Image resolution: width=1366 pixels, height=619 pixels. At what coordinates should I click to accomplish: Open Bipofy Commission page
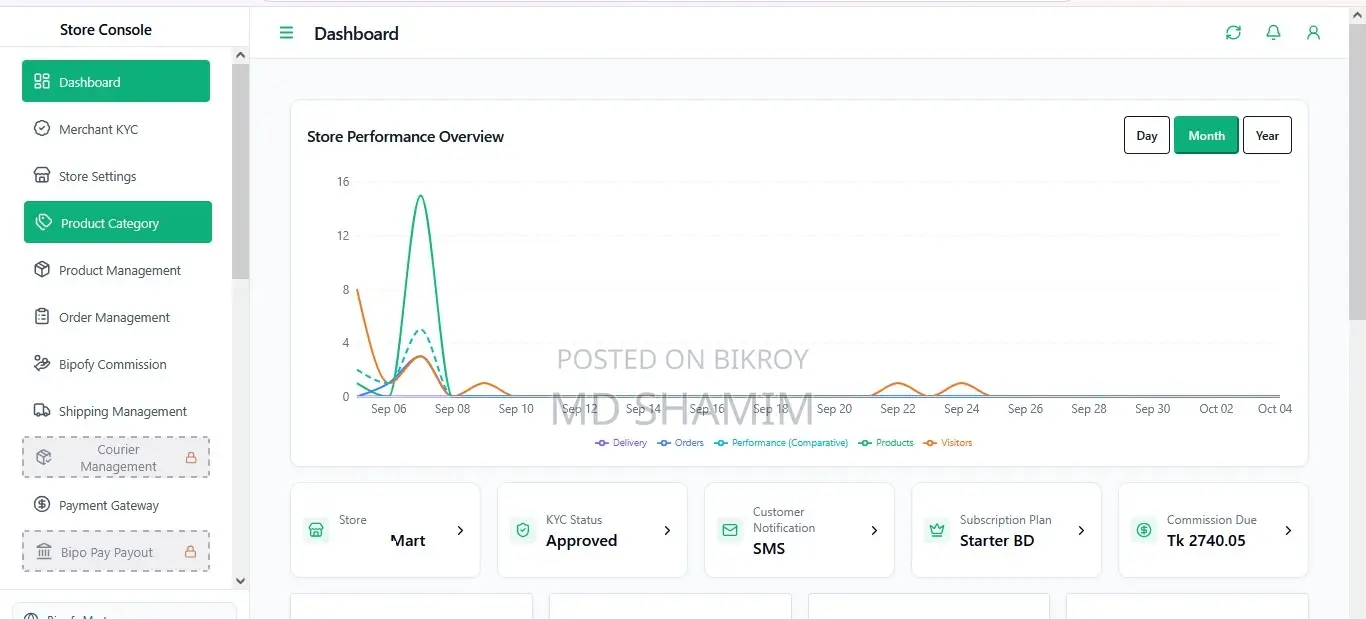[x=116, y=364]
